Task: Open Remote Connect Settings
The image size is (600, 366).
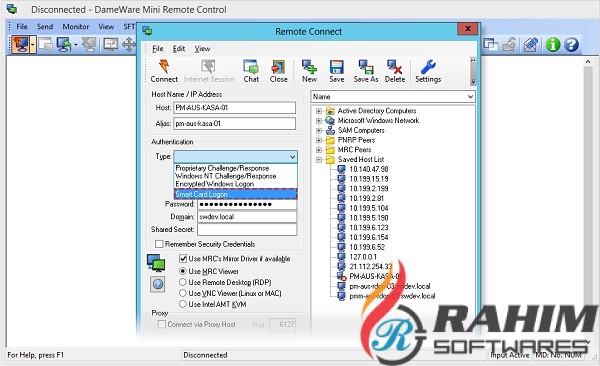Action: tap(428, 71)
